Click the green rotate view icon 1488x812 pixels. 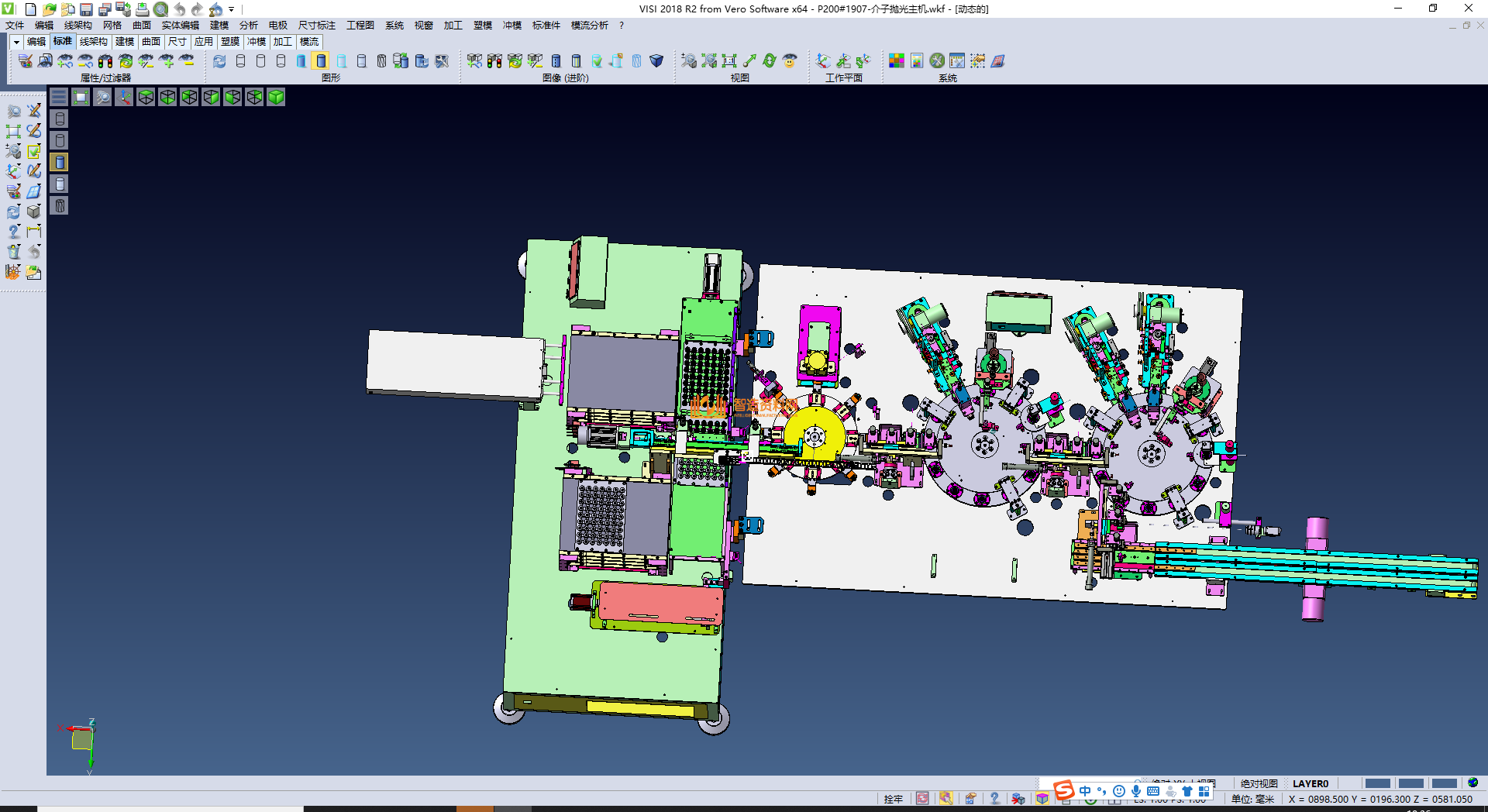pos(770,60)
